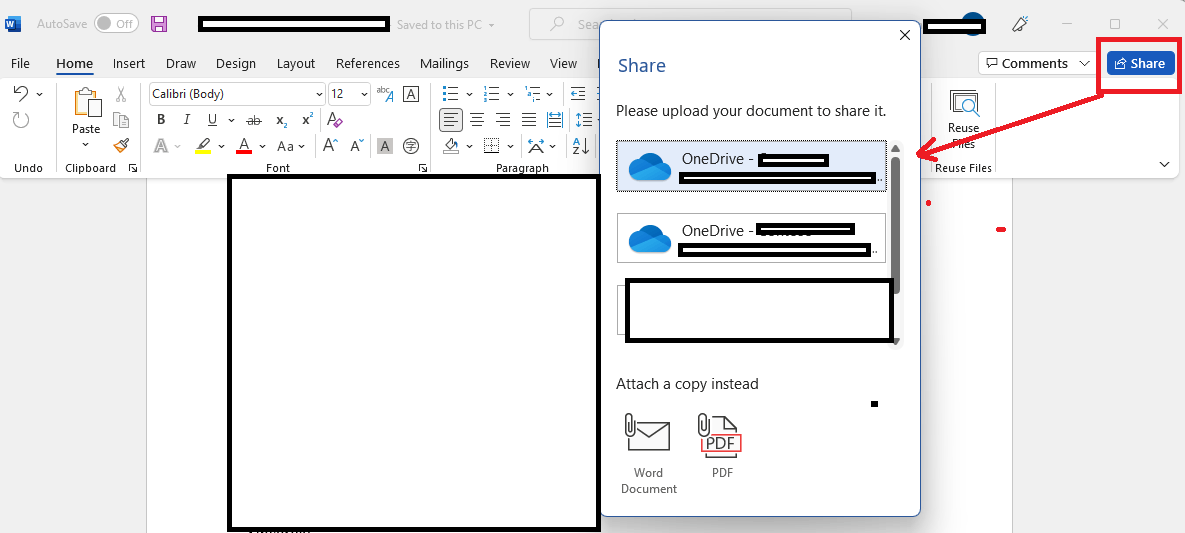Open the File menu
Image resolution: width=1185 pixels, height=533 pixels.
click(20, 64)
